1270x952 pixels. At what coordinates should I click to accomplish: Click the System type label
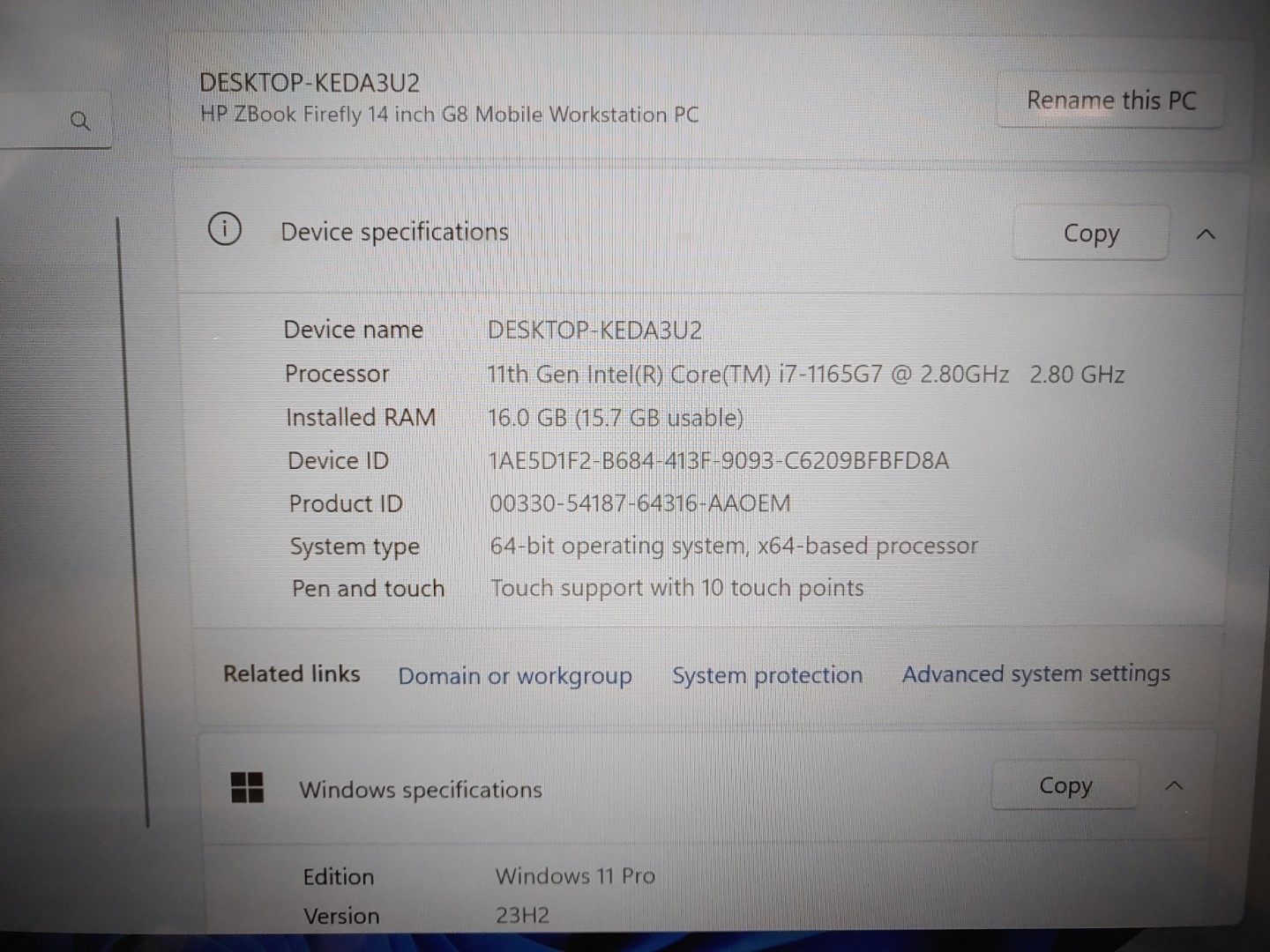click(355, 547)
